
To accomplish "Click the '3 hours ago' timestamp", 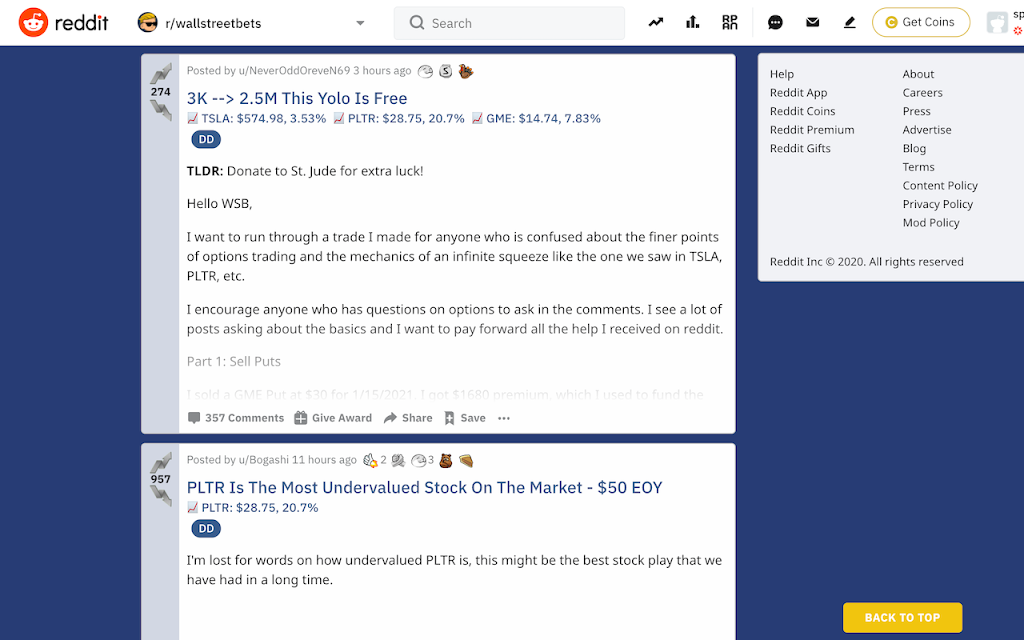I will point(382,71).
